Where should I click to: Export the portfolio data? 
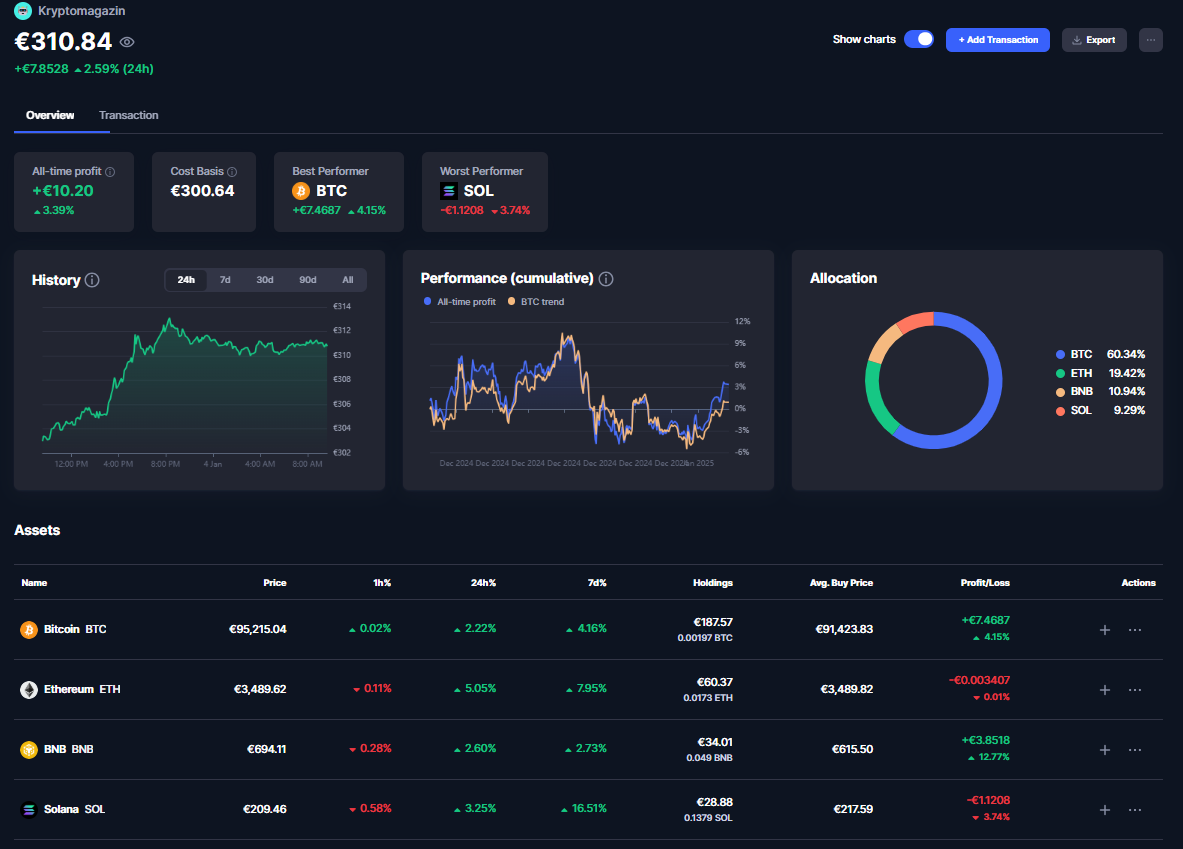coord(1094,40)
